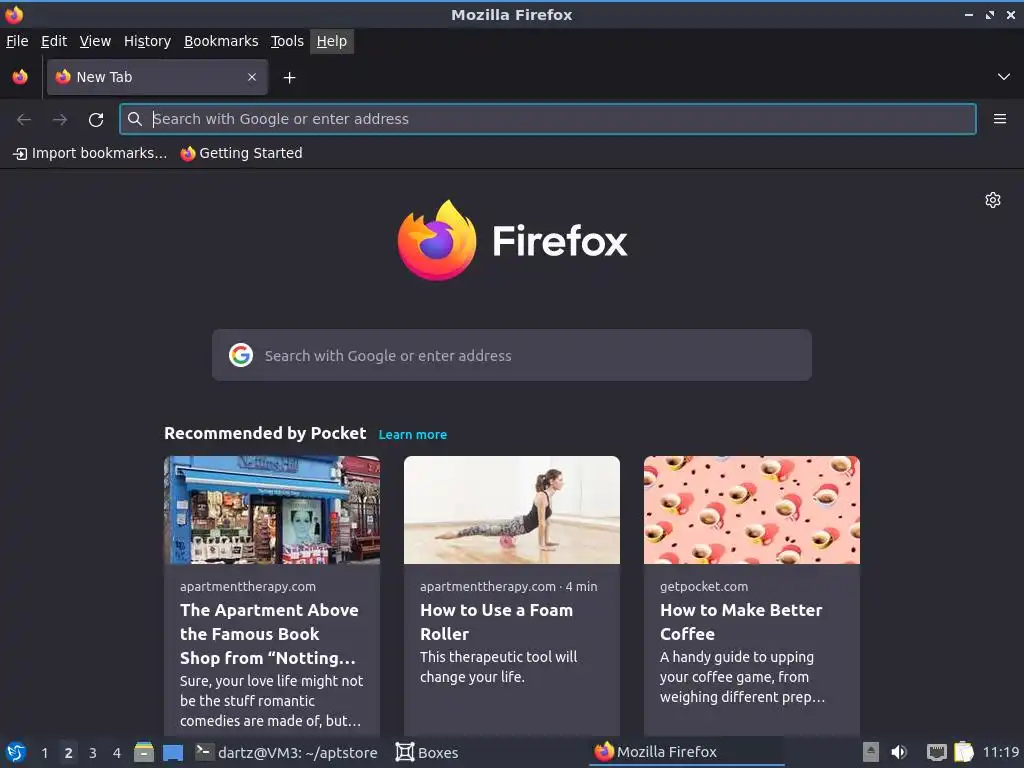This screenshot has height=768, width=1024.
Task: Open a new tab with the plus button
Action: coord(289,78)
